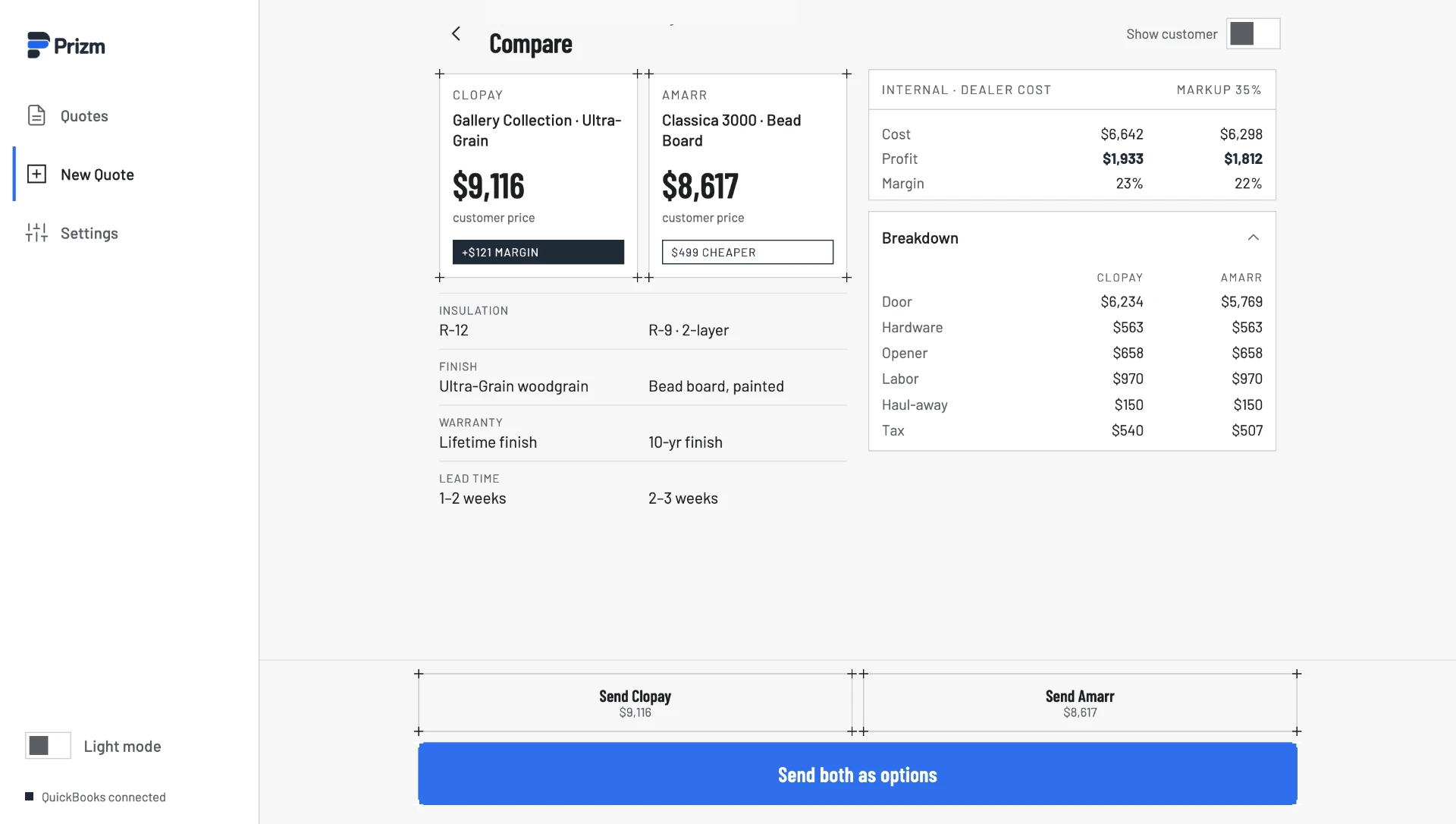Click the MARKUP 35% label
The height and width of the screenshot is (824, 1456).
pyautogui.click(x=1219, y=90)
